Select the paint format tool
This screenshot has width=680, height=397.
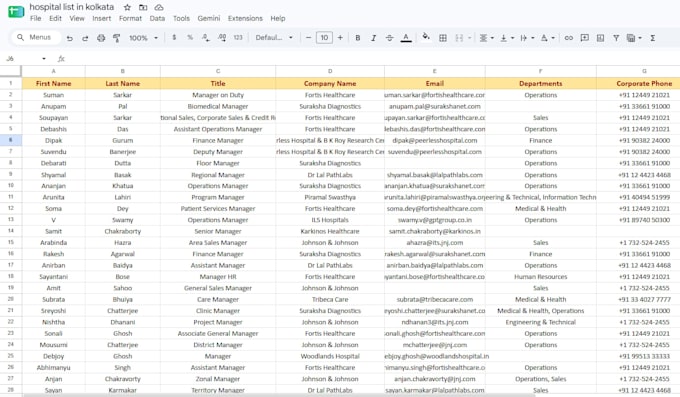tap(117, 38)
